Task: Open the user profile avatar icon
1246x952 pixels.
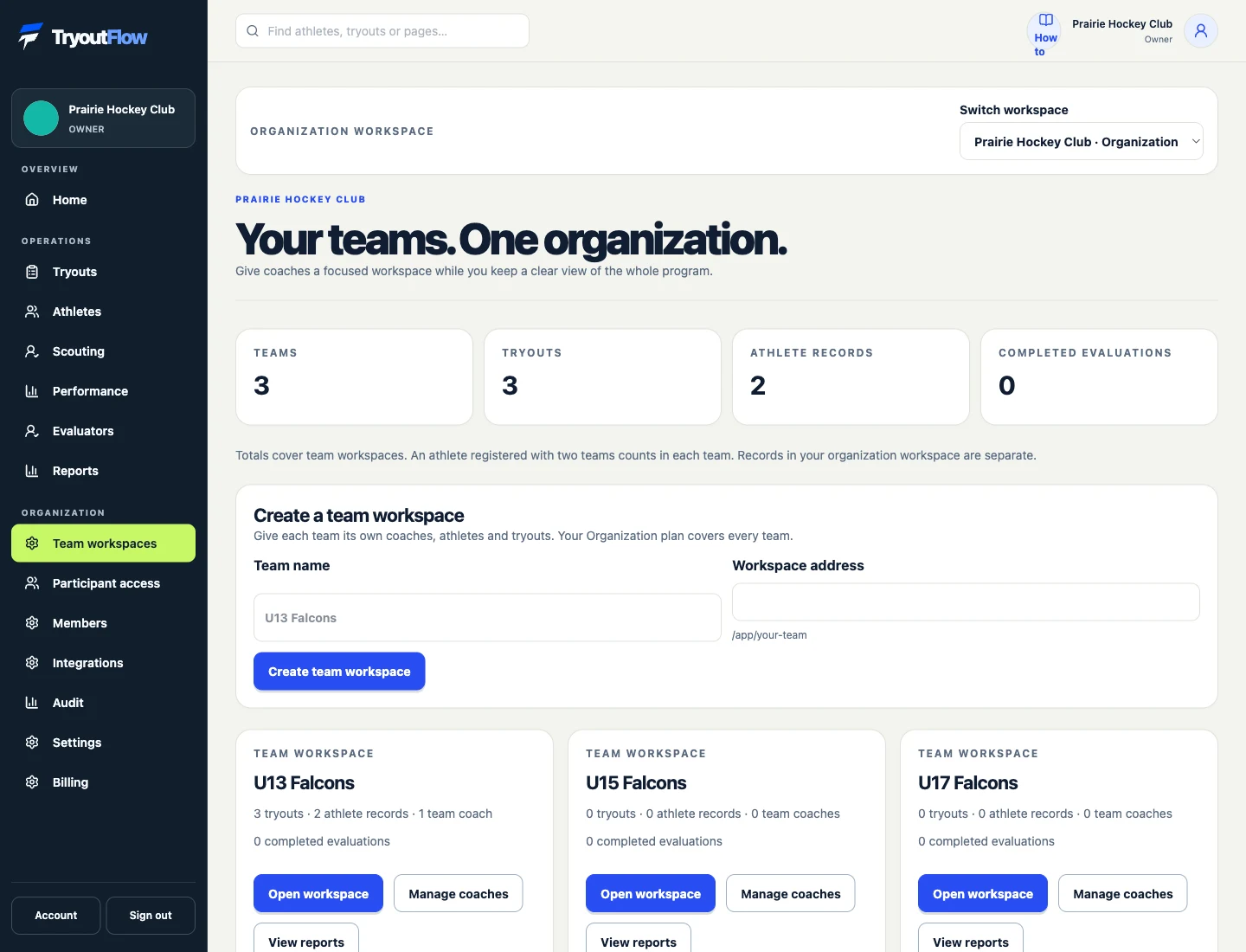Action: click(x=1201, y=31)
